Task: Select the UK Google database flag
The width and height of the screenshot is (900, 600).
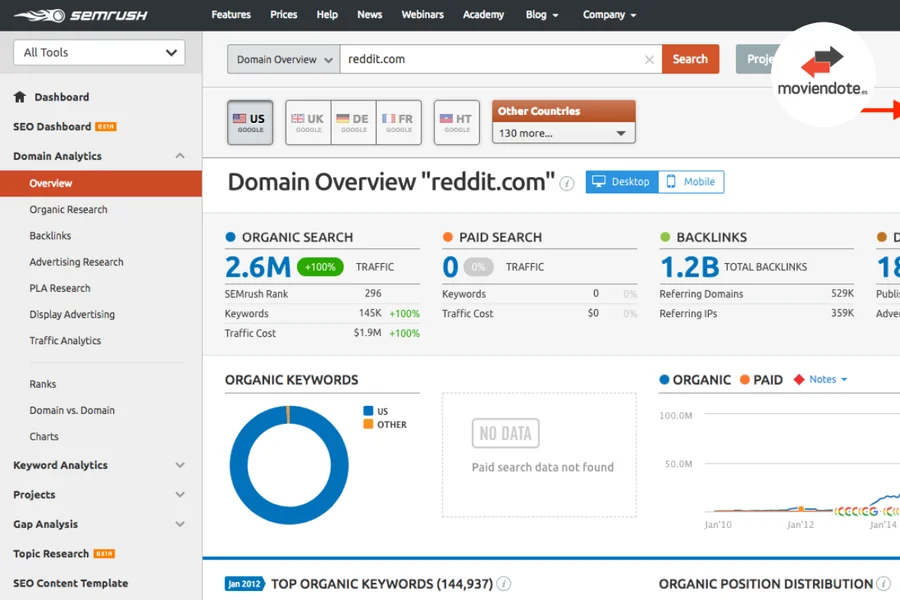Action: [x=307, y=122]
